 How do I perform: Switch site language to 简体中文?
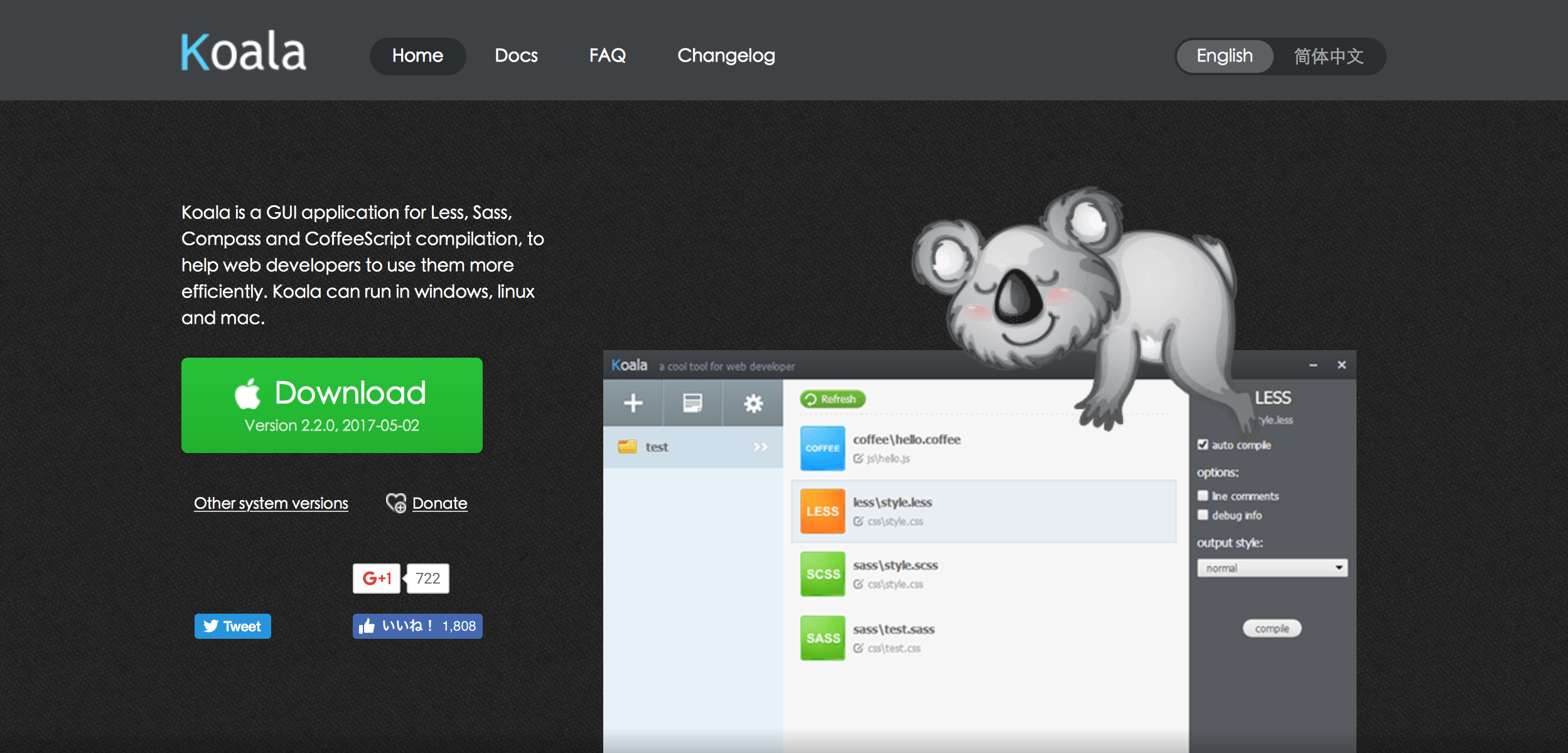click(x=1329, y=56)
